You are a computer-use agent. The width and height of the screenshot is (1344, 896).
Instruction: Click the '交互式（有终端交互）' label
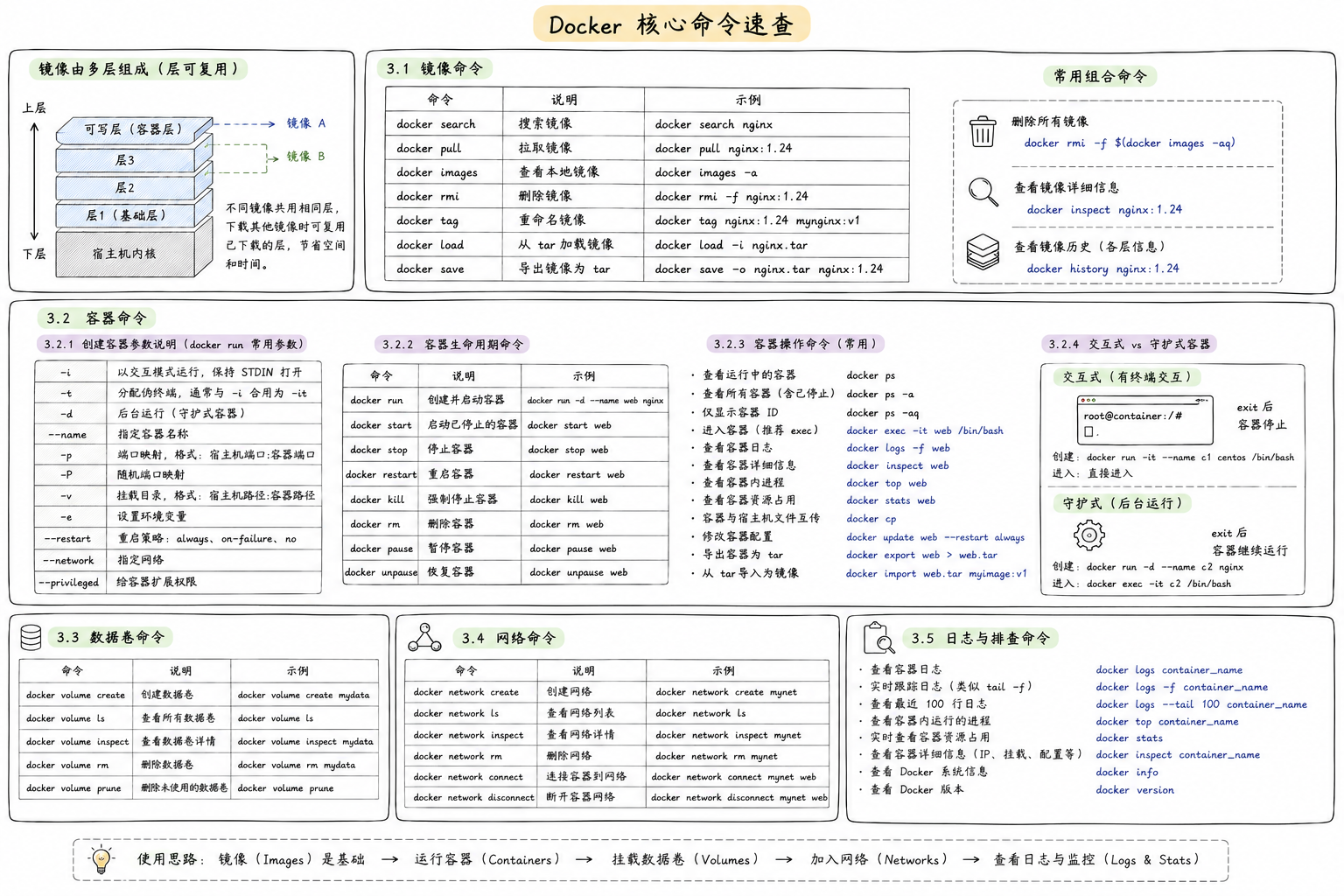point(1127,377)
